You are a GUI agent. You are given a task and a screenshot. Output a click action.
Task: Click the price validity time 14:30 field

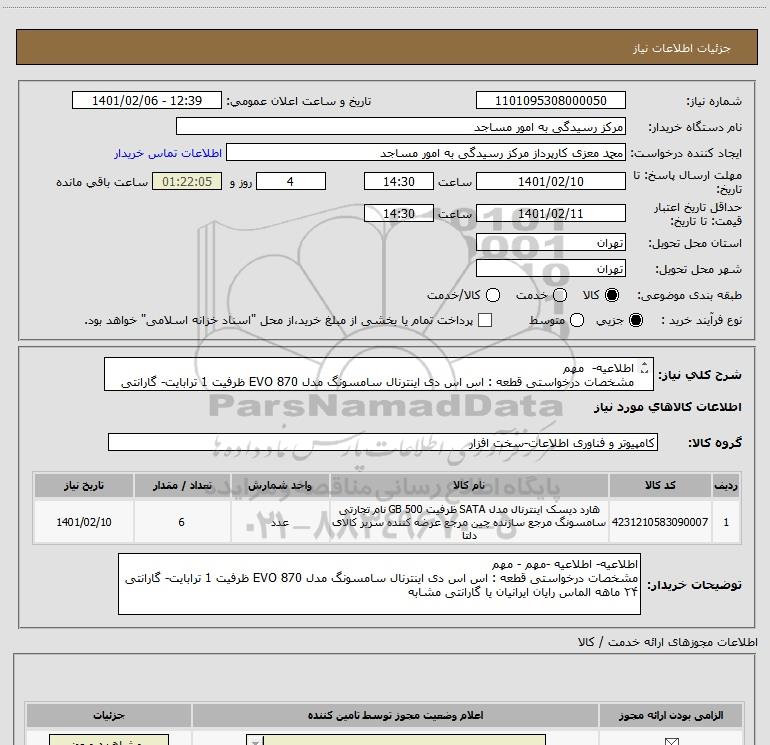(399, 213)
